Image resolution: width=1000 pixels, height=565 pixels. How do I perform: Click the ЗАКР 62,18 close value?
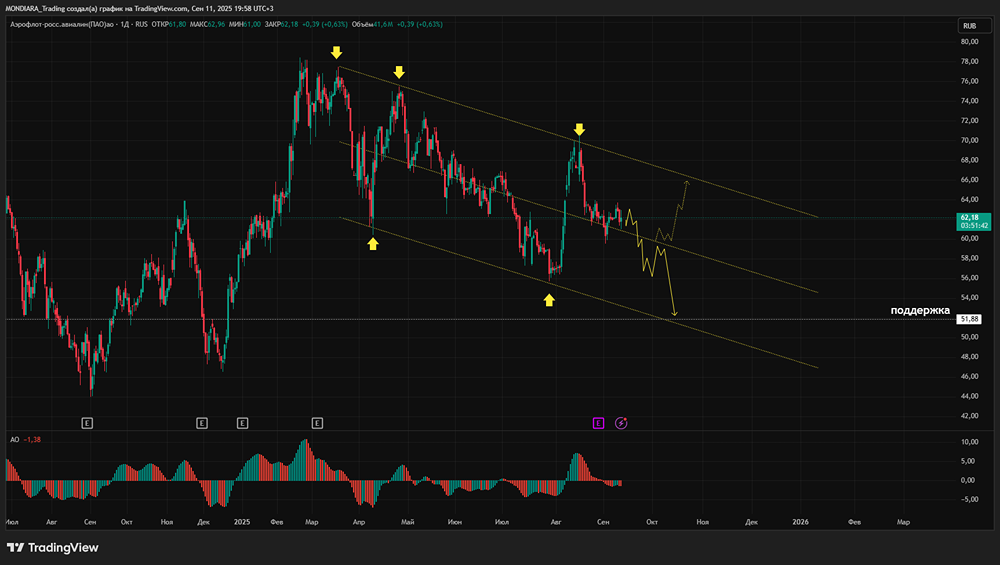281,24
